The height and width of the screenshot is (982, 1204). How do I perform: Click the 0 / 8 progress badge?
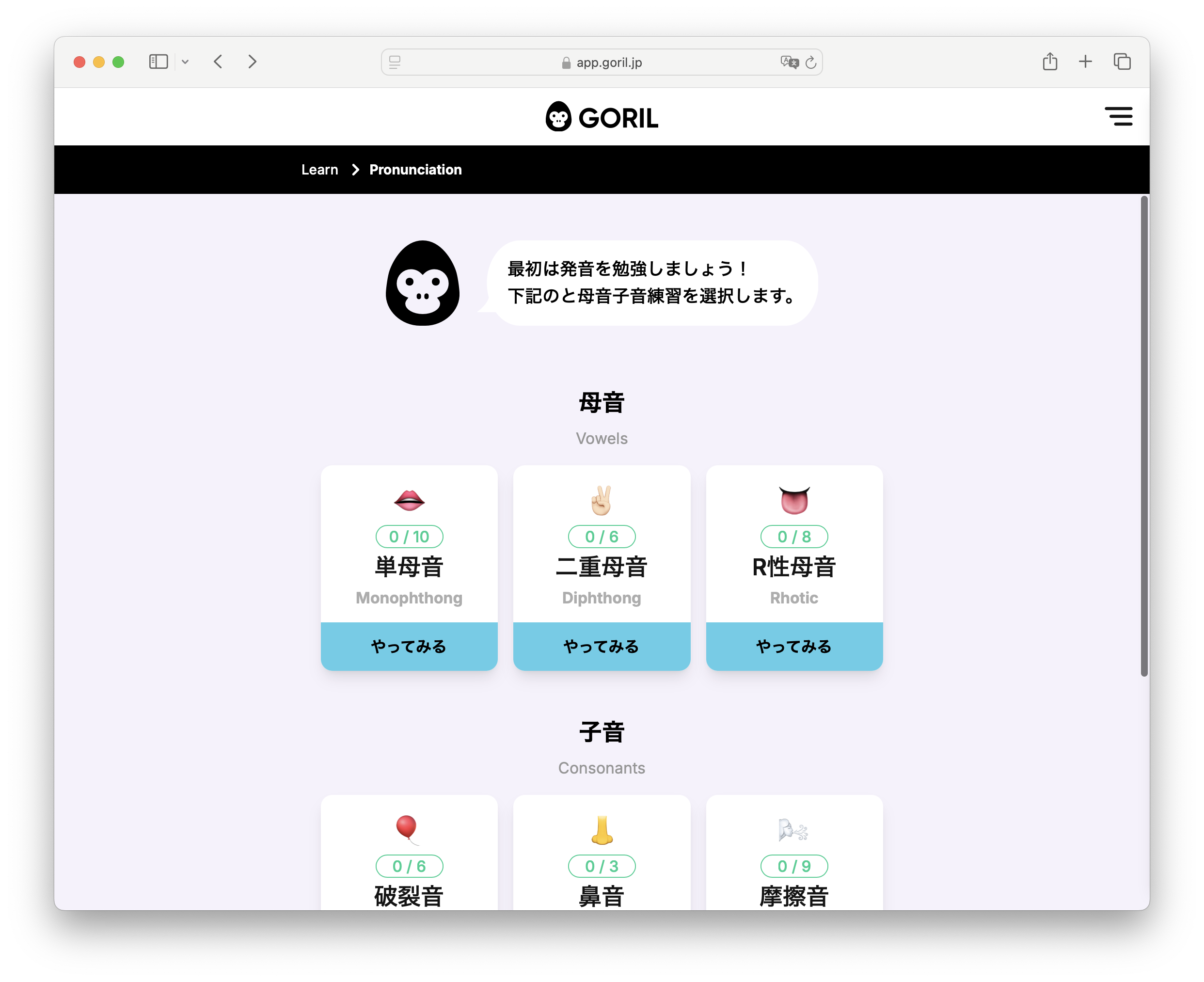coord(794,536)
